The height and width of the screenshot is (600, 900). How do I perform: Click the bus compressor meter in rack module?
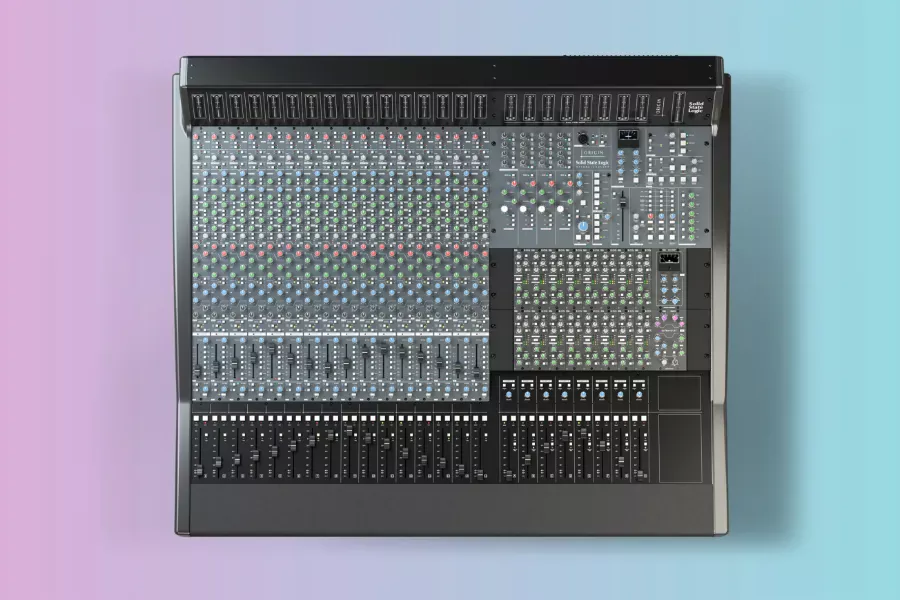click(669, 258)
